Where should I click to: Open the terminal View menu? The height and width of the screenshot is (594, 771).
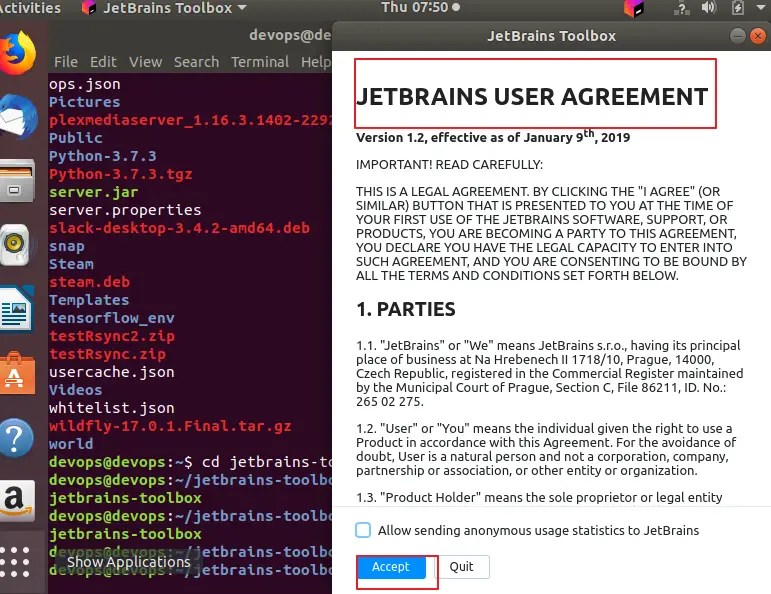pyautogui.click(x=146, y=62)
